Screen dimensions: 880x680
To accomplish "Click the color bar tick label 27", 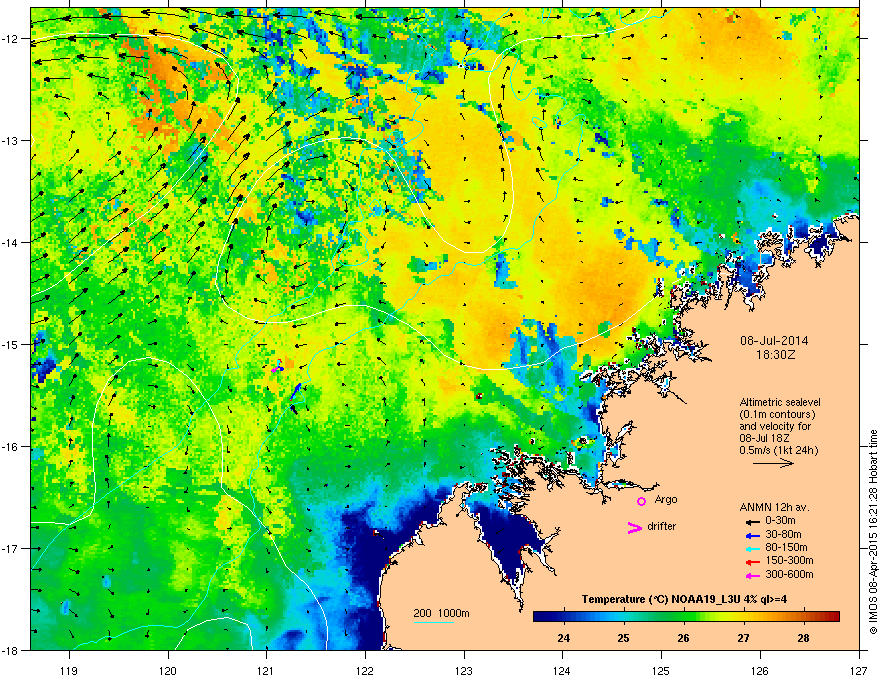I will (744, 638).
